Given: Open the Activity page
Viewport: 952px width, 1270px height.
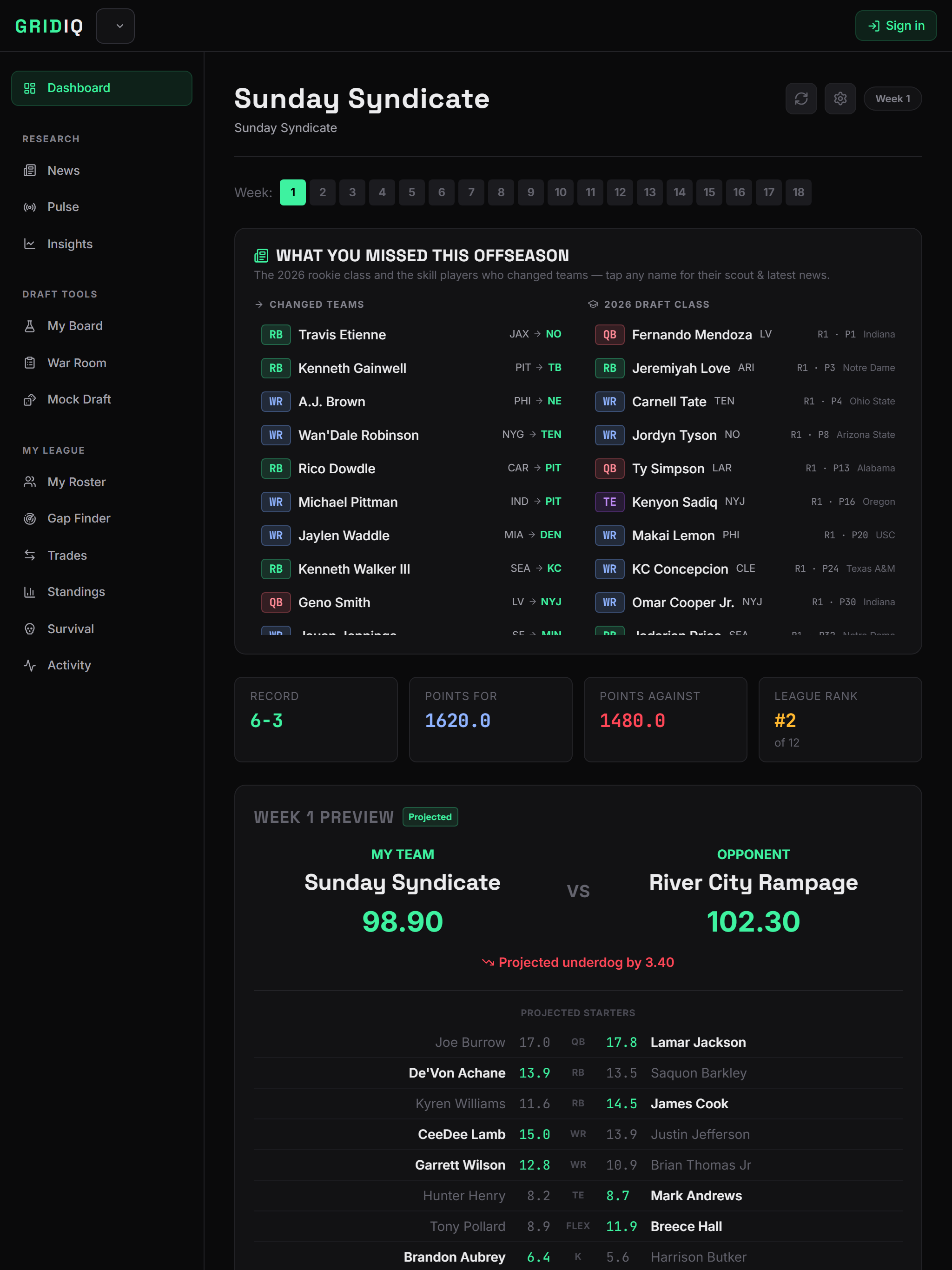Looking at the screenshot, I should (102, 665).
